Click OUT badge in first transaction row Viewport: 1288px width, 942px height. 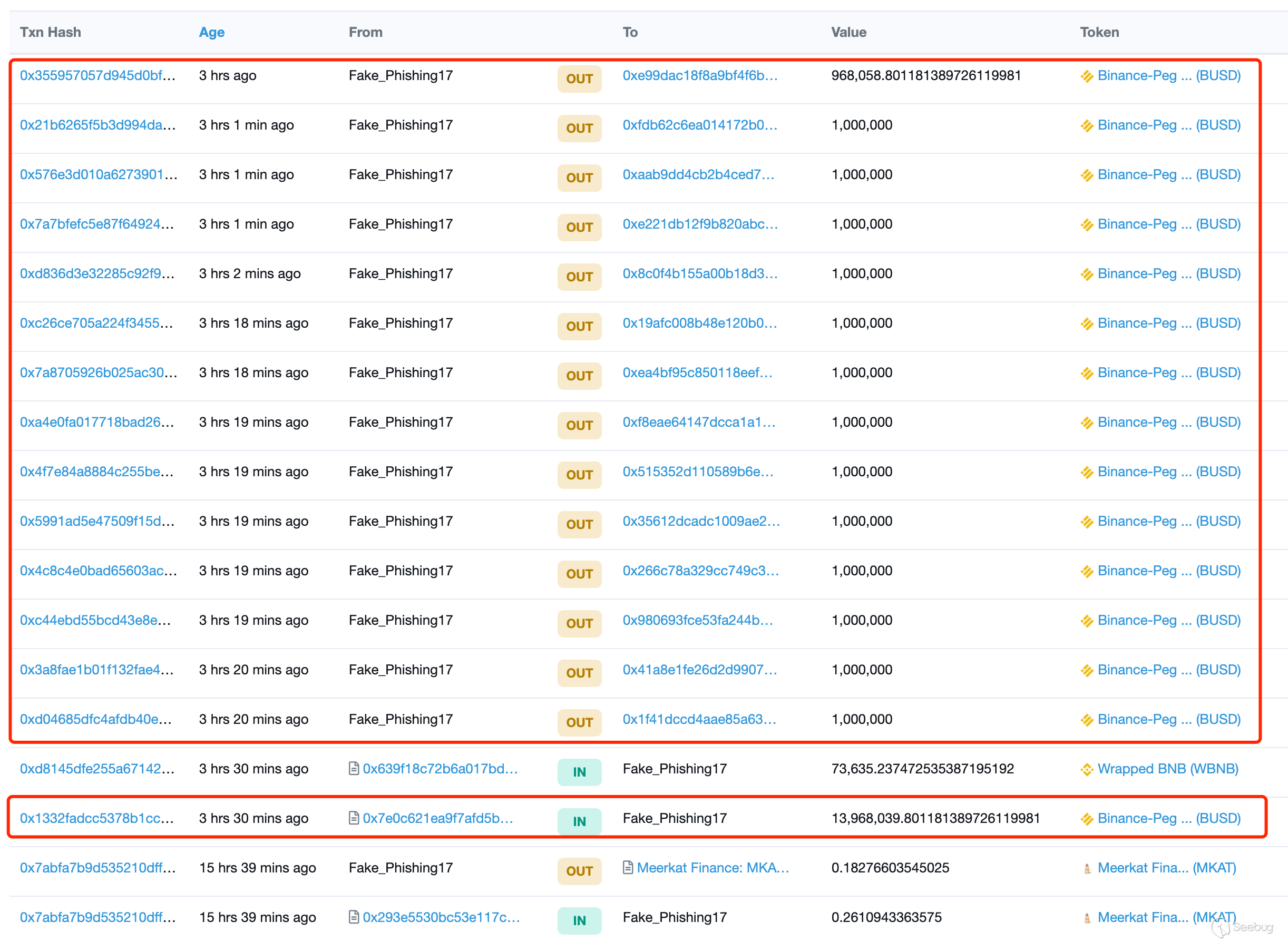(x=579, y=78)
